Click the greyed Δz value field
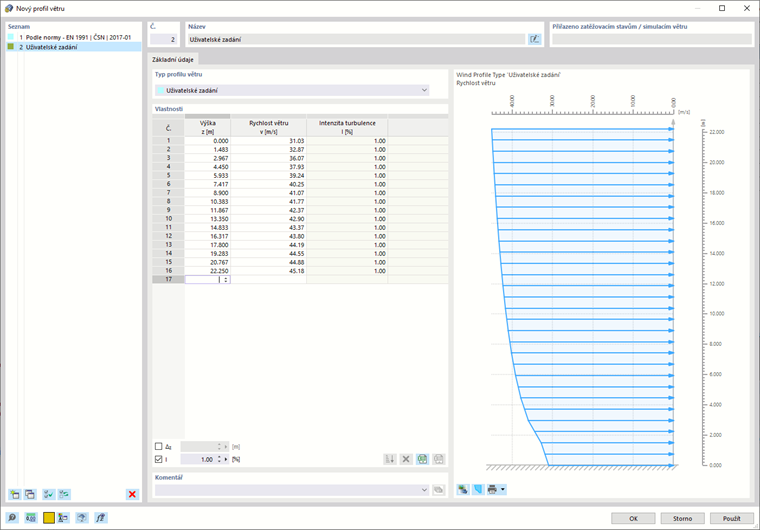Viewport: 760px width, 530px height. pyautogui.click(x=198, y=447)
